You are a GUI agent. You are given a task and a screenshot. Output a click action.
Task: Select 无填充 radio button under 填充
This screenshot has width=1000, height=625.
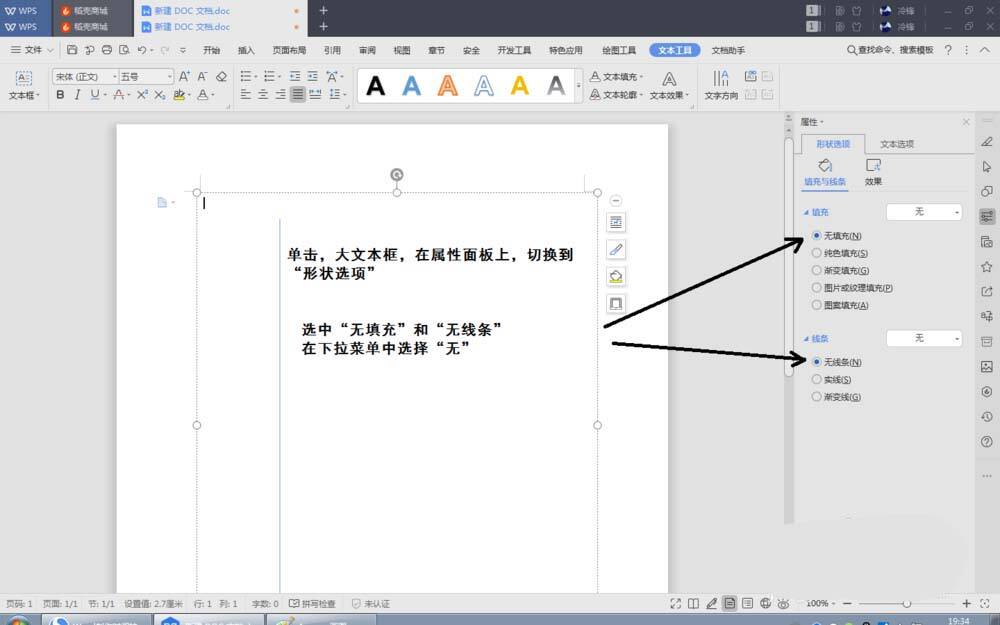tap(817, 235)
